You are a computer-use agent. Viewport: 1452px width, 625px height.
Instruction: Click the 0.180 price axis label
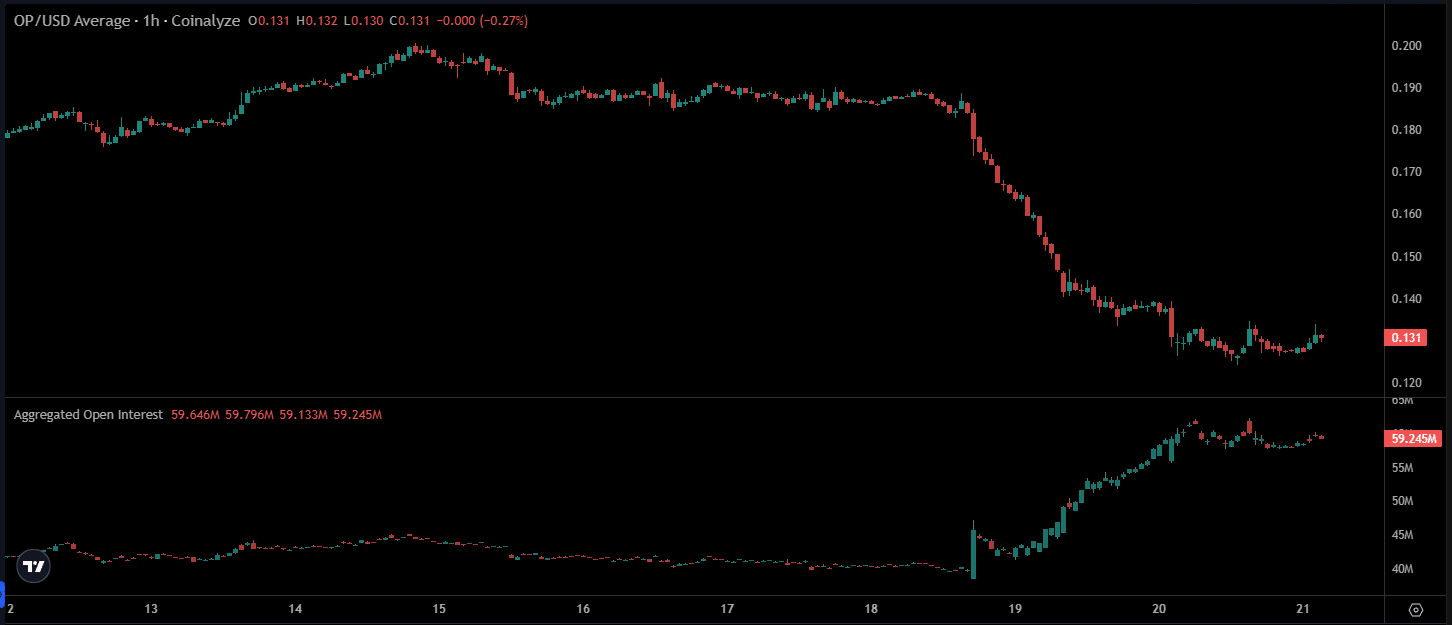tap(1407, 130)
